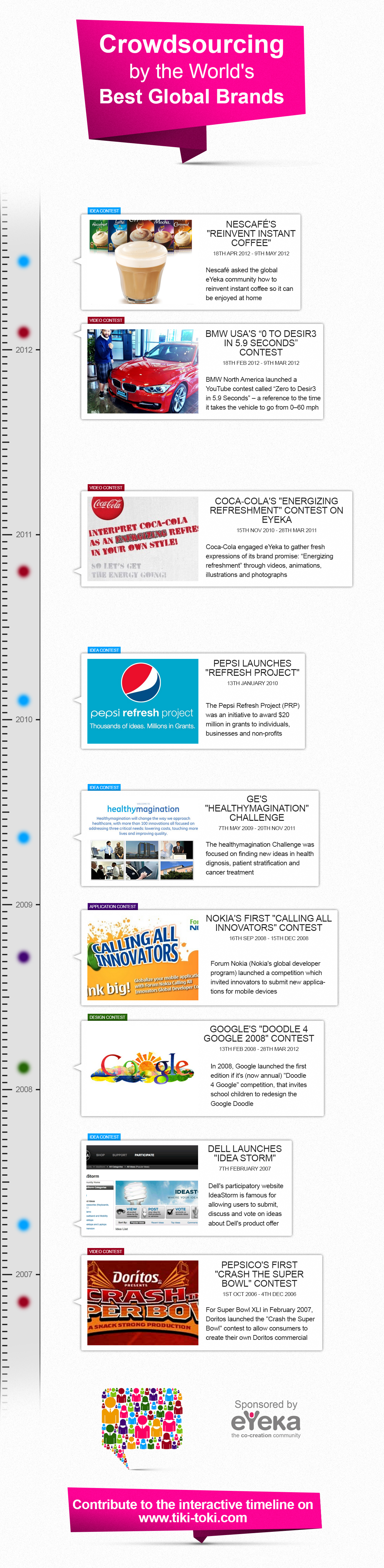
Task: Open the red BMW car thumbnail
Action: pyautogui.click(x=143, y=371)
